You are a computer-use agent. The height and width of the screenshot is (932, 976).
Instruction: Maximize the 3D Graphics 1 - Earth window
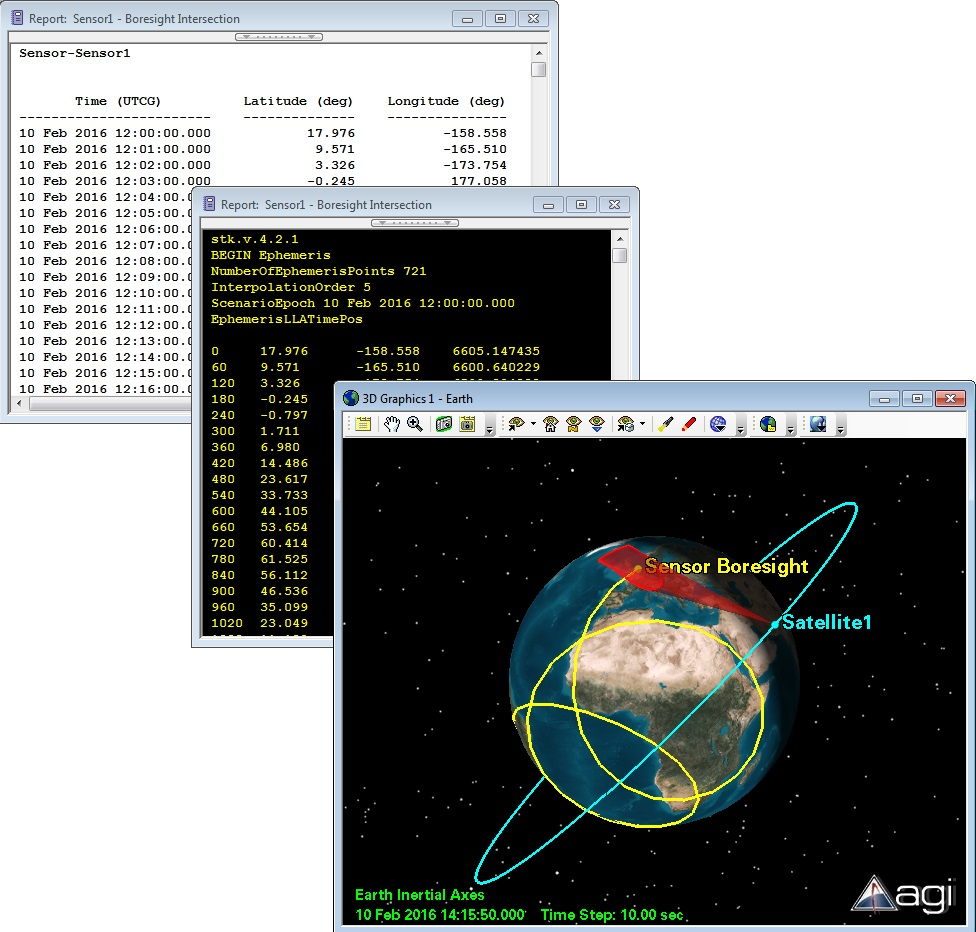917,398
